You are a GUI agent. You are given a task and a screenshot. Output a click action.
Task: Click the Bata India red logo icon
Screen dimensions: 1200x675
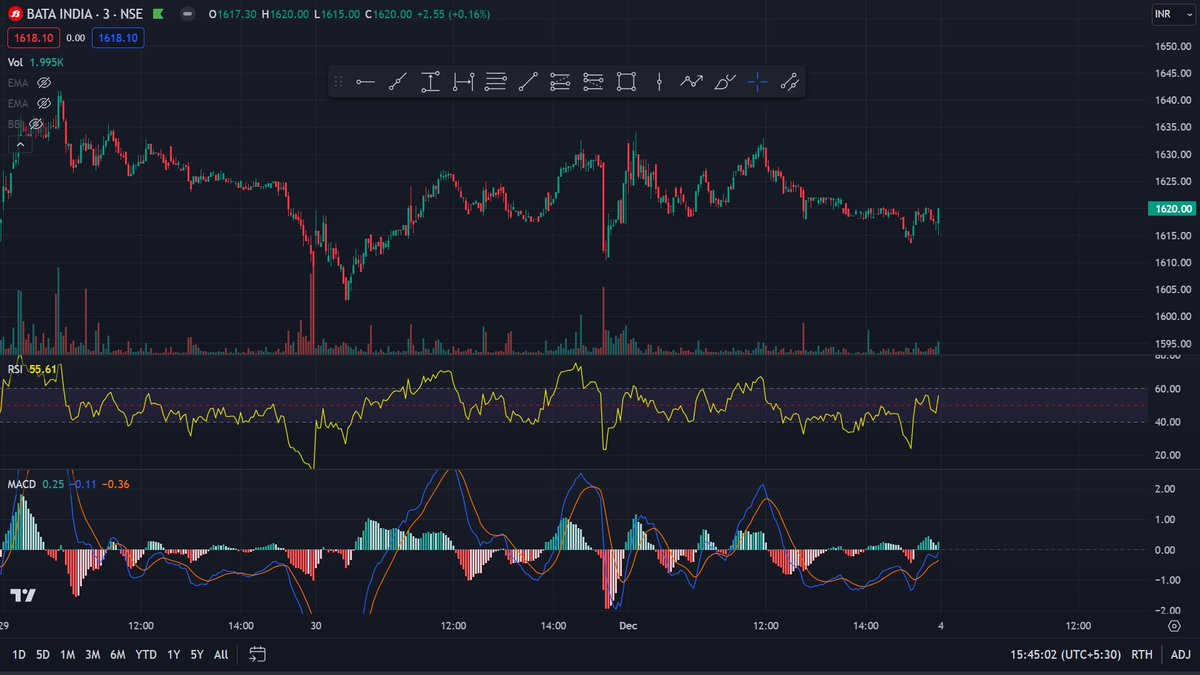pos(15,15)
